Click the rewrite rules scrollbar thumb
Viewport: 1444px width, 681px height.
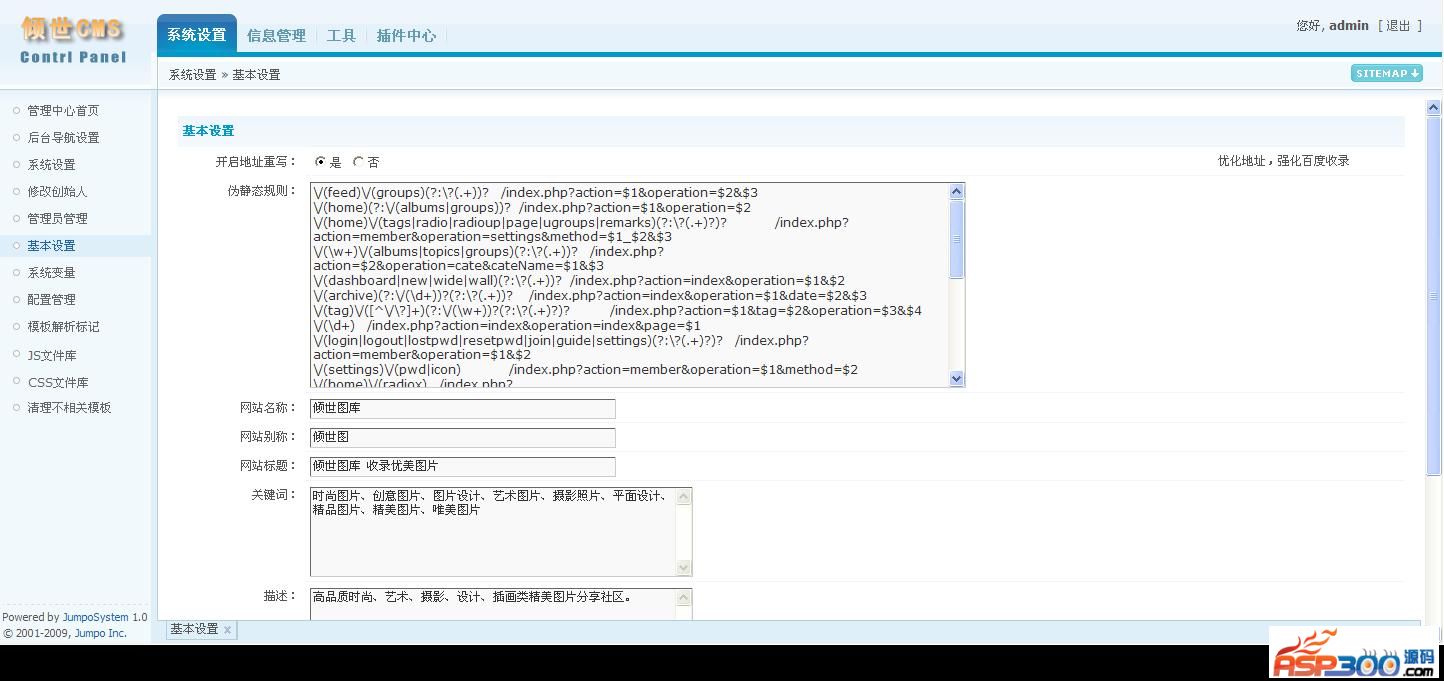tap(956, 239)
